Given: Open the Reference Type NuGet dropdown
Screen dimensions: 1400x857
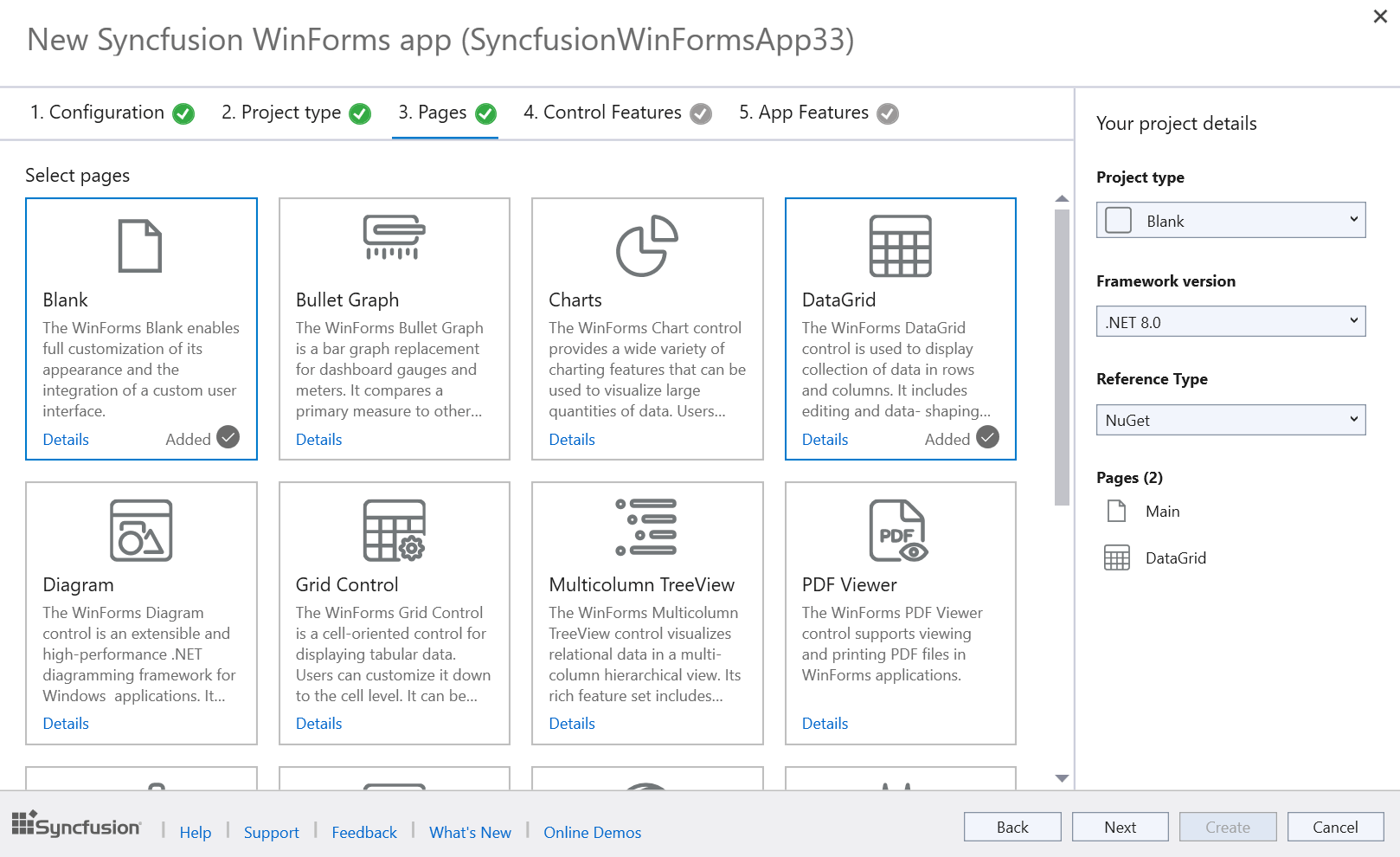Looking at the screenshot, I should tap(1230, 420).
